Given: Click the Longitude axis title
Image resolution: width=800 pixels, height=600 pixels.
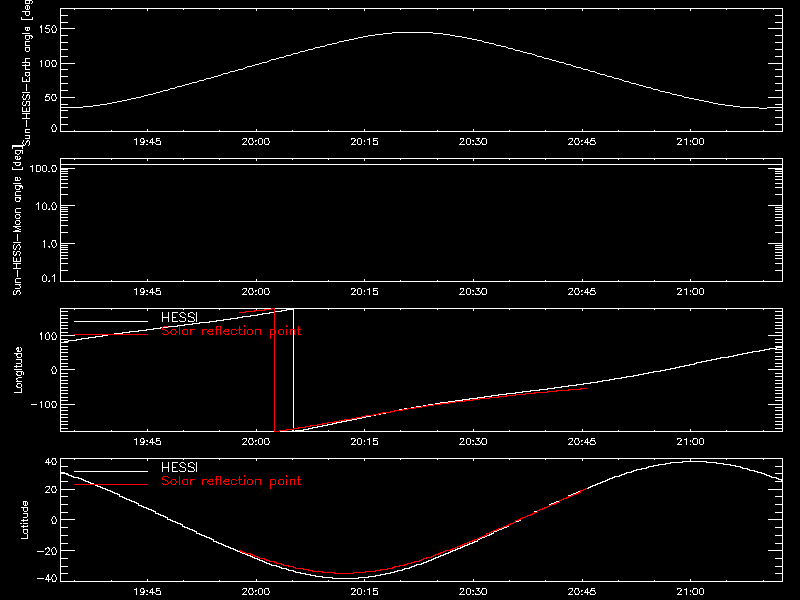Looking at the screenshot, I should [18, 370].
